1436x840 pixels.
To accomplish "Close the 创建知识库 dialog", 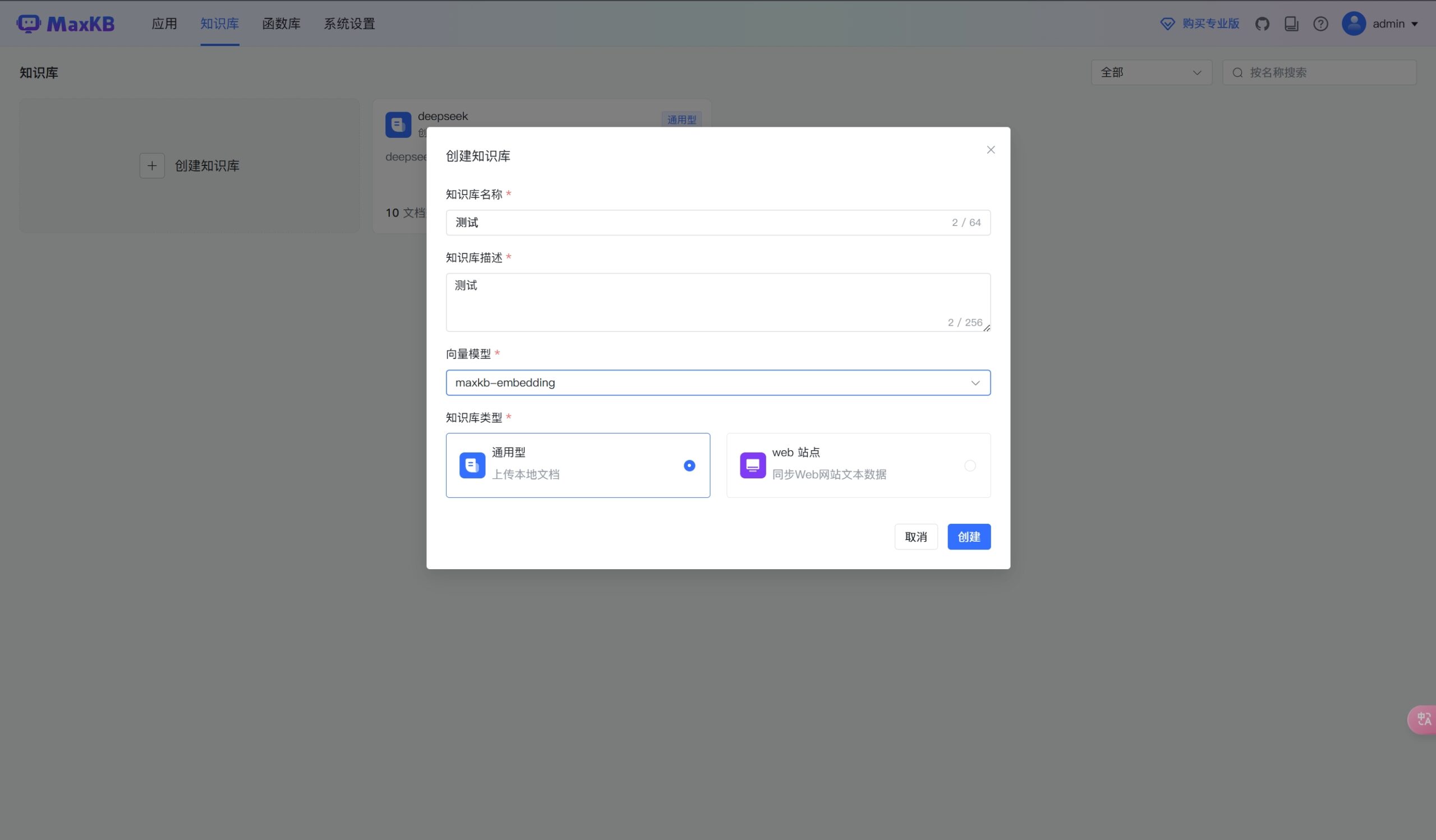I will coord(991,150).
